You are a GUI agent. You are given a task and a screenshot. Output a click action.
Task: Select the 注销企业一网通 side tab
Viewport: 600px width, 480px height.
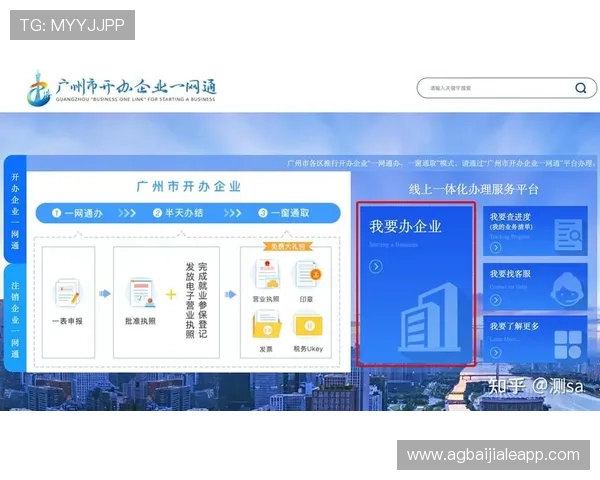click(15, 318)
